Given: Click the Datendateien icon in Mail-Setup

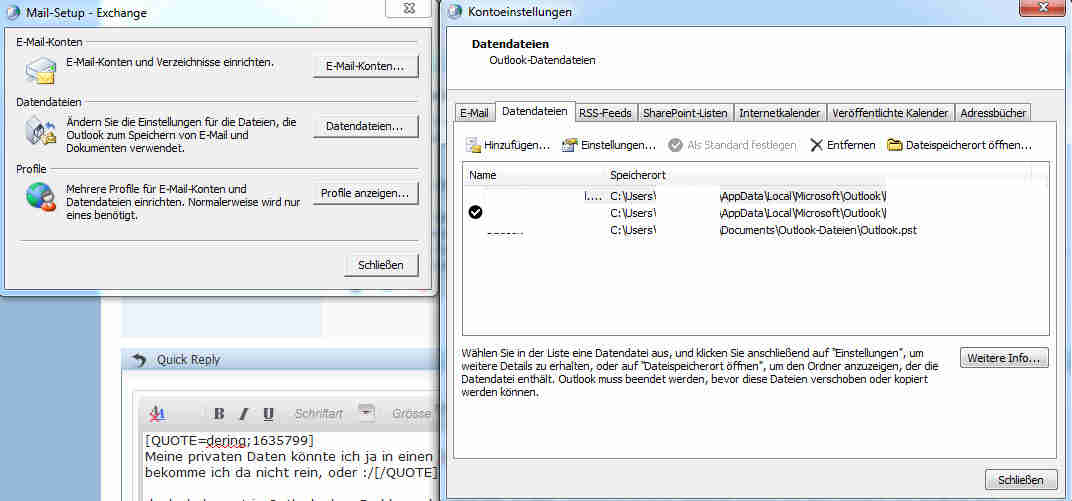Looking at the screenshot, I should coord(41,130).
